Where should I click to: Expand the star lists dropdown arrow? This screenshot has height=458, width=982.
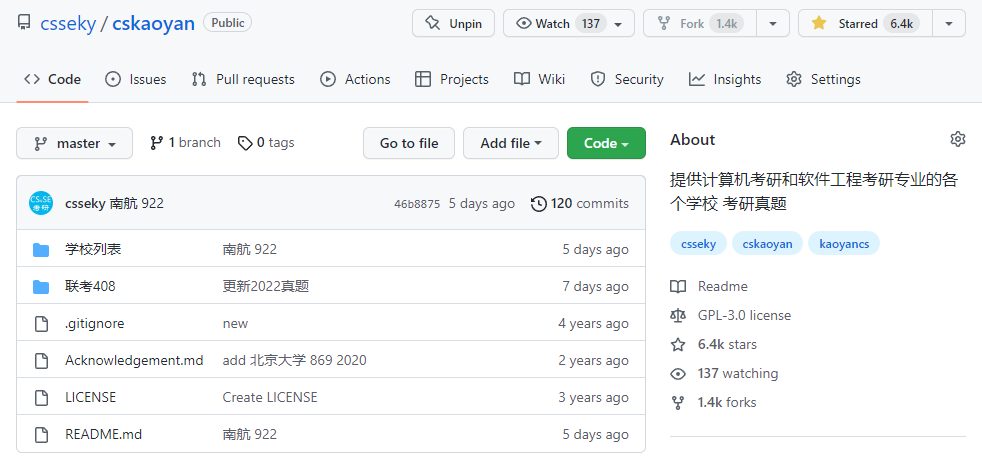tap(949, 24)
